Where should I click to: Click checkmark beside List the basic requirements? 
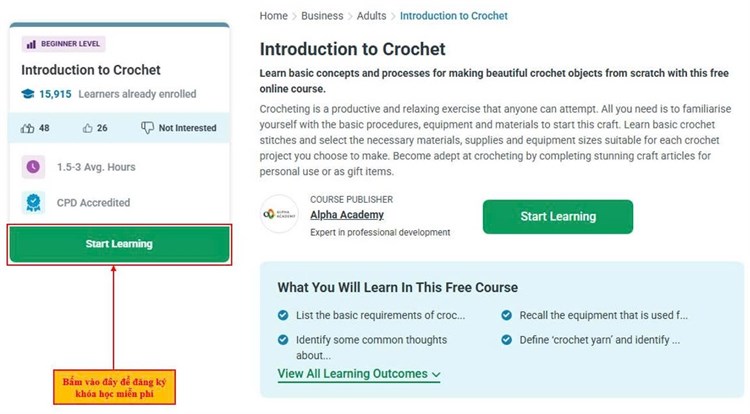283,316
